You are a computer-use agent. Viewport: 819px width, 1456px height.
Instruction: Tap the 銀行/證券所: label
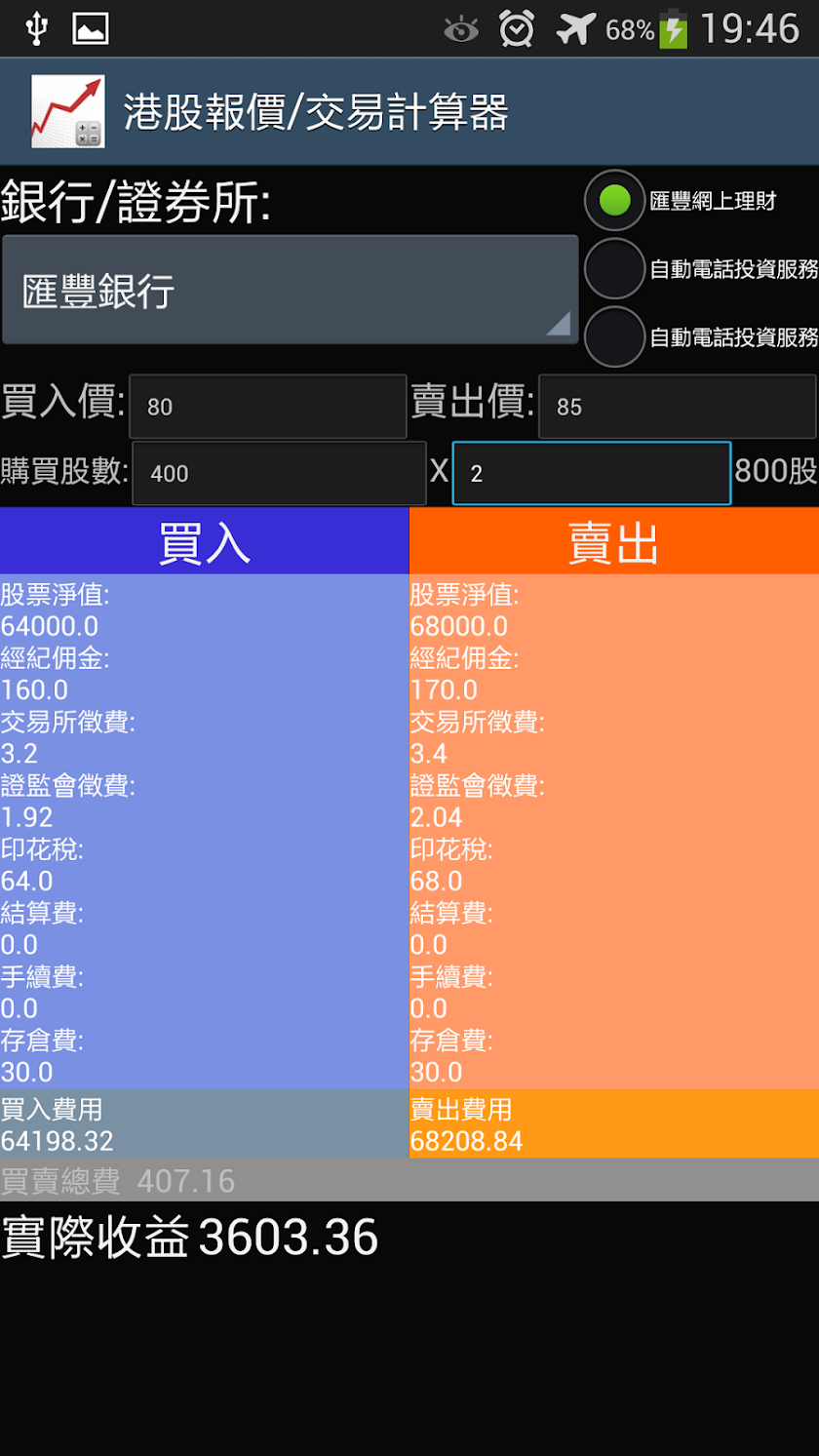tap(136, 204)
